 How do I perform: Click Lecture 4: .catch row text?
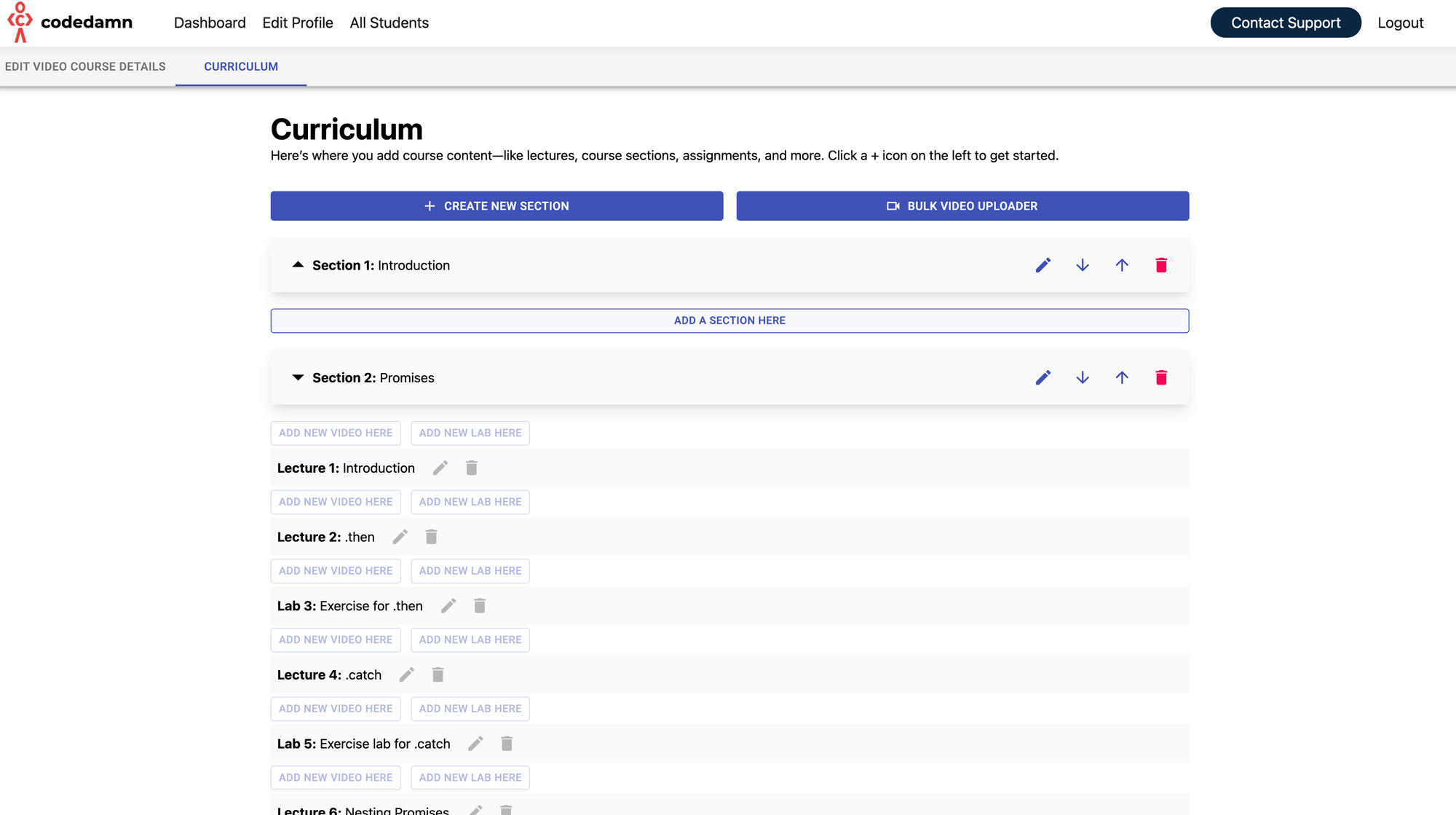click(x=329, y=674)
